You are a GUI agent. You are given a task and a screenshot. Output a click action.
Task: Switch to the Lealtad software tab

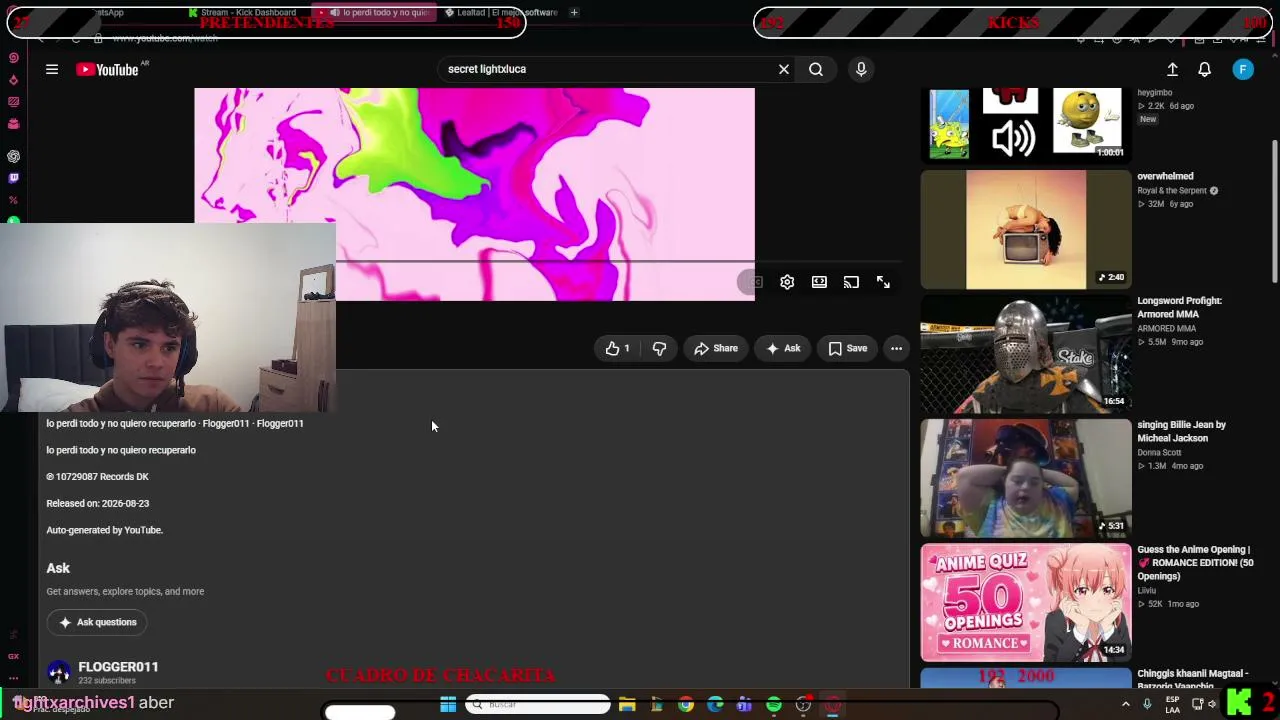point(500,12)
